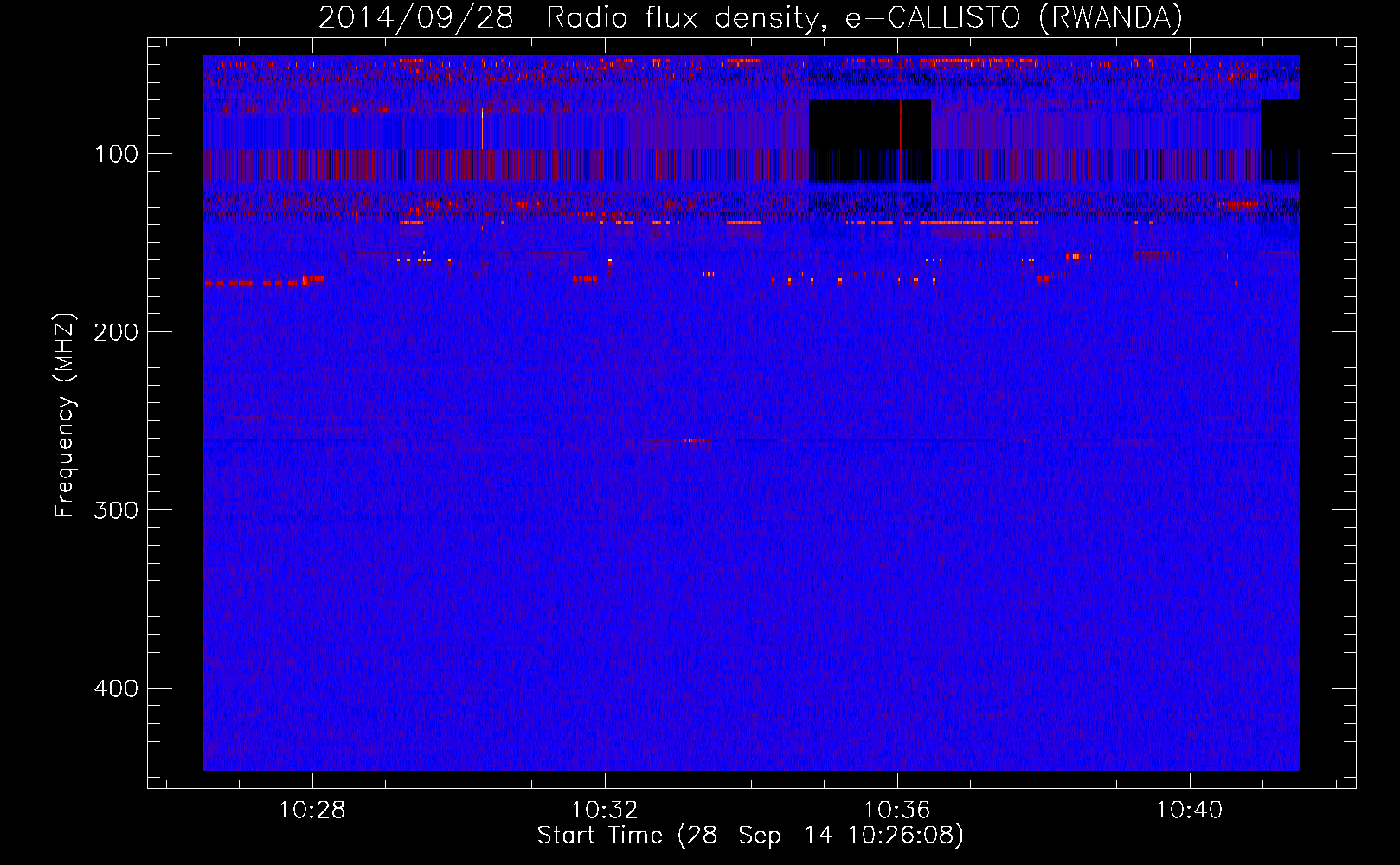Click the 10:32 time tick label

click(x=604, y=811)
